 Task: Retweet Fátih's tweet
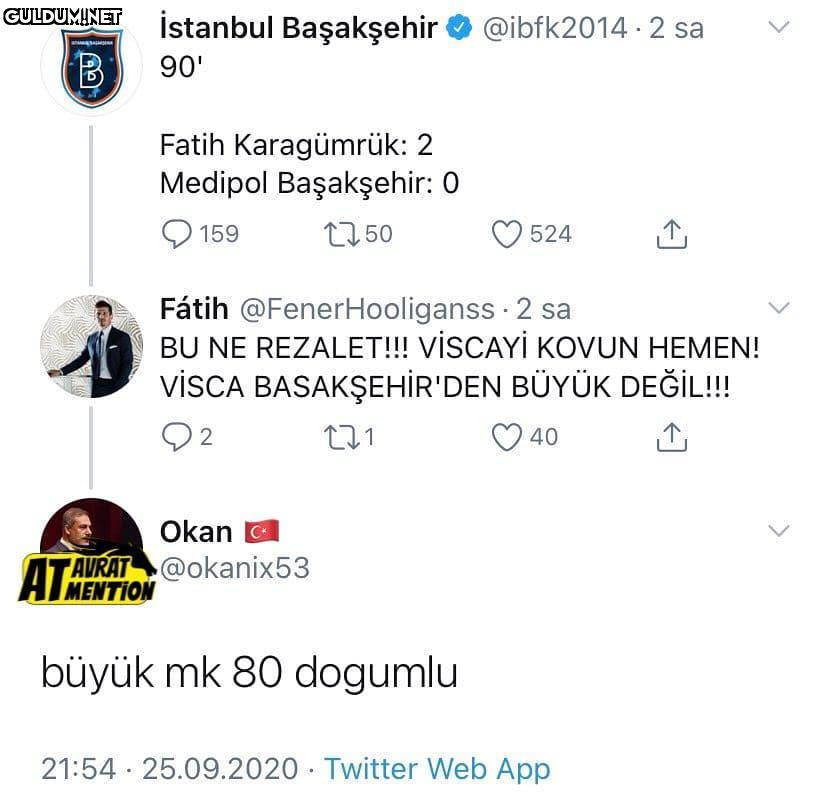342,437
